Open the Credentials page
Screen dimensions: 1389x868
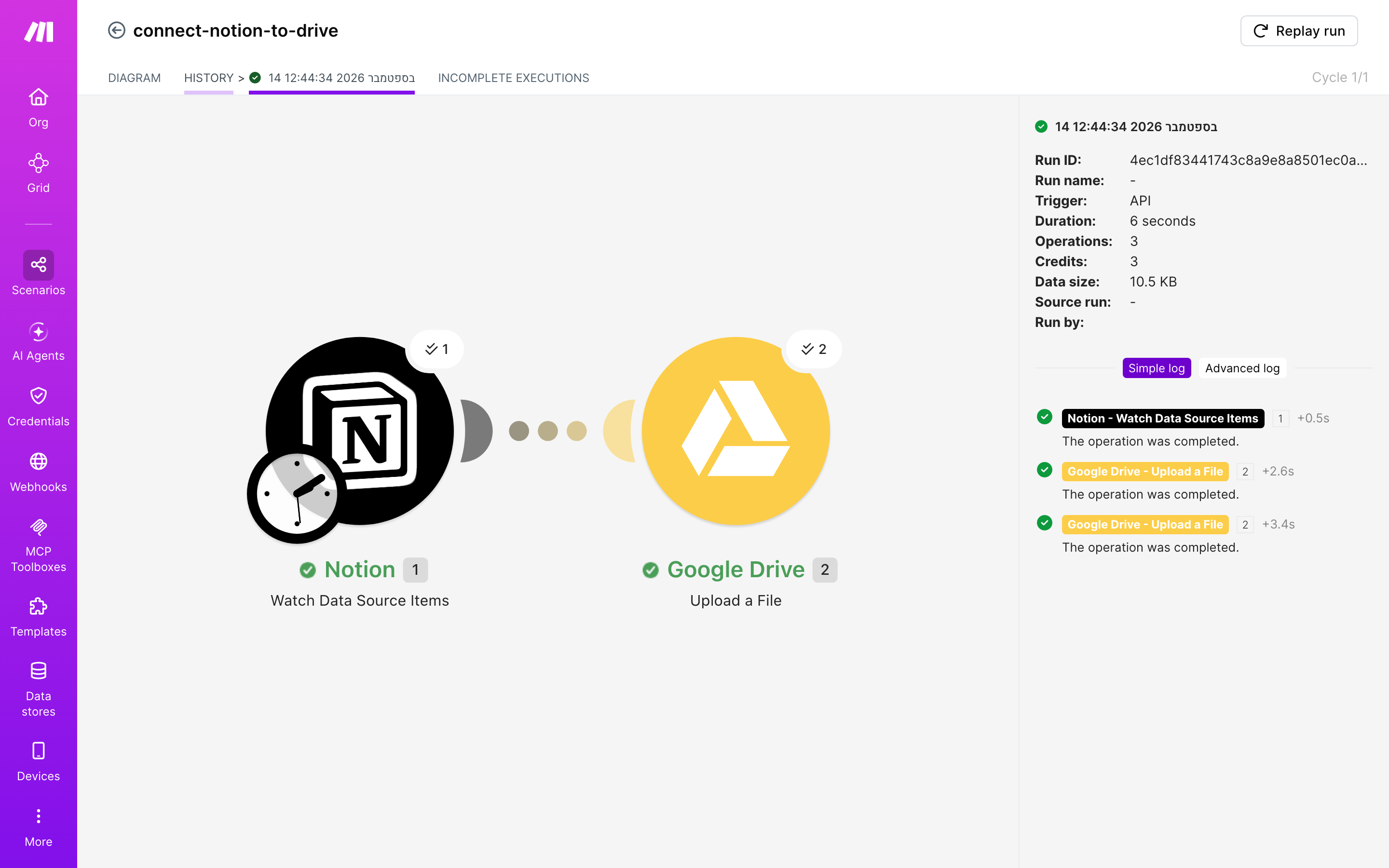click(x=39, y=407)
